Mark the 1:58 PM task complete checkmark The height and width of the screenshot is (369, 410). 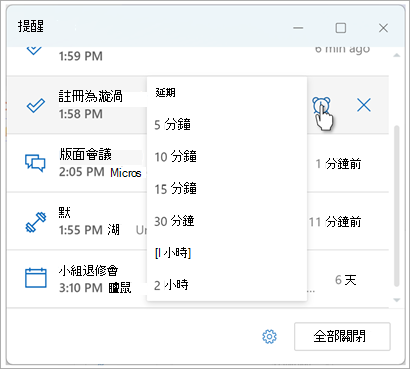point(36,106)
